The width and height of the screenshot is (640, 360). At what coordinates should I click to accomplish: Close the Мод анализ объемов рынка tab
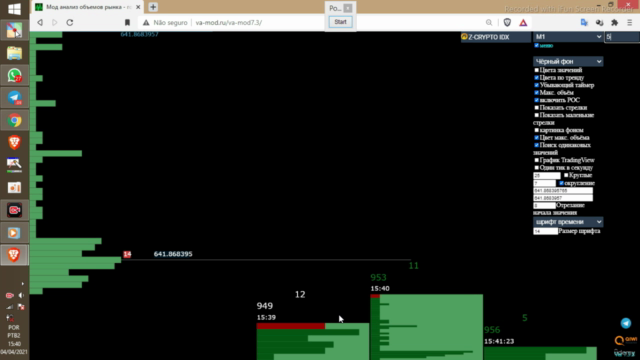click(138, 7)
